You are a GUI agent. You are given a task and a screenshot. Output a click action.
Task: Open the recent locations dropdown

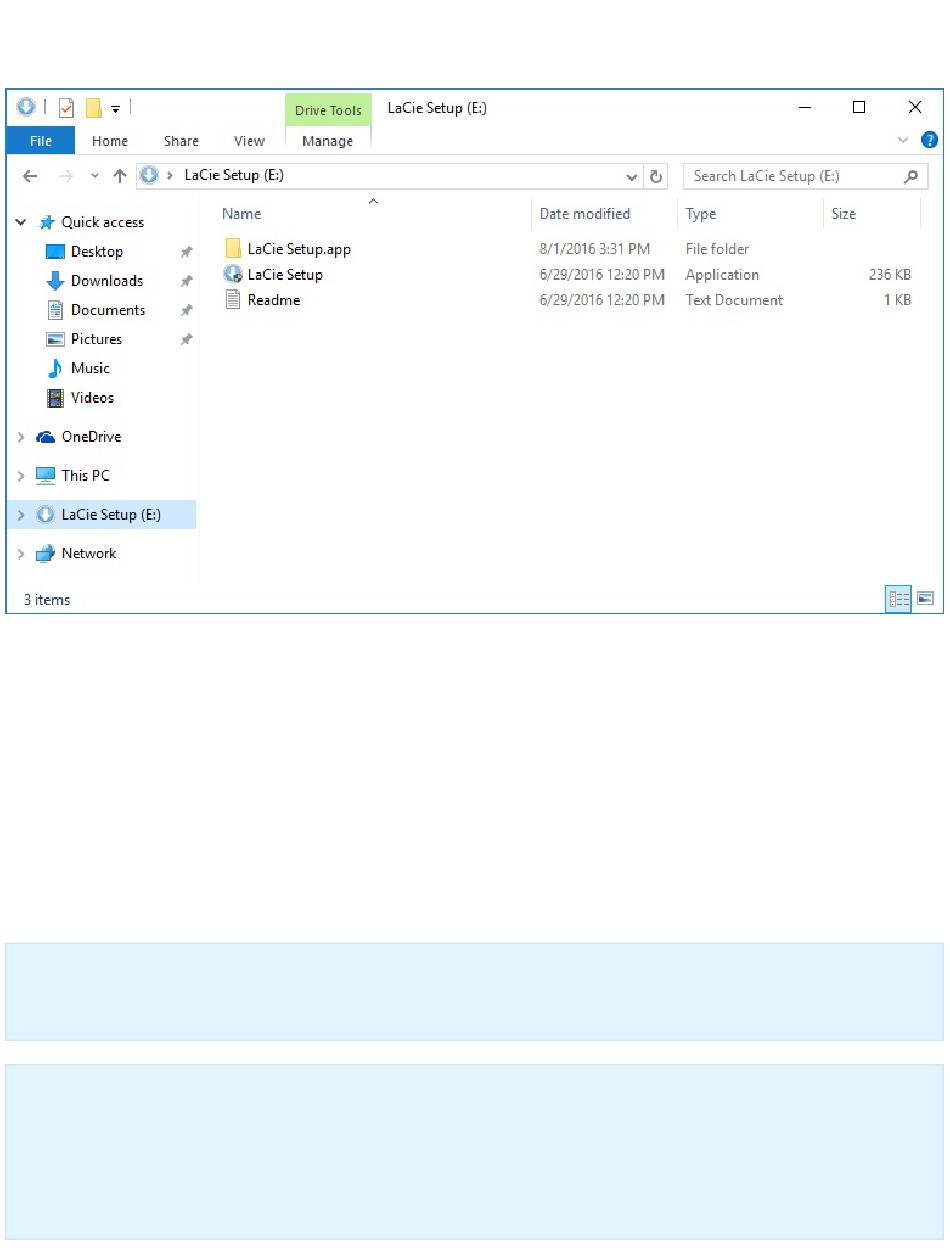click(95, 176)
